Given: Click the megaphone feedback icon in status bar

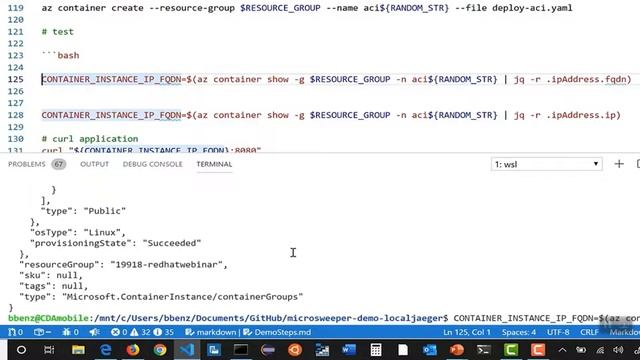Looking at the screenshot, I should pos(95,332).
